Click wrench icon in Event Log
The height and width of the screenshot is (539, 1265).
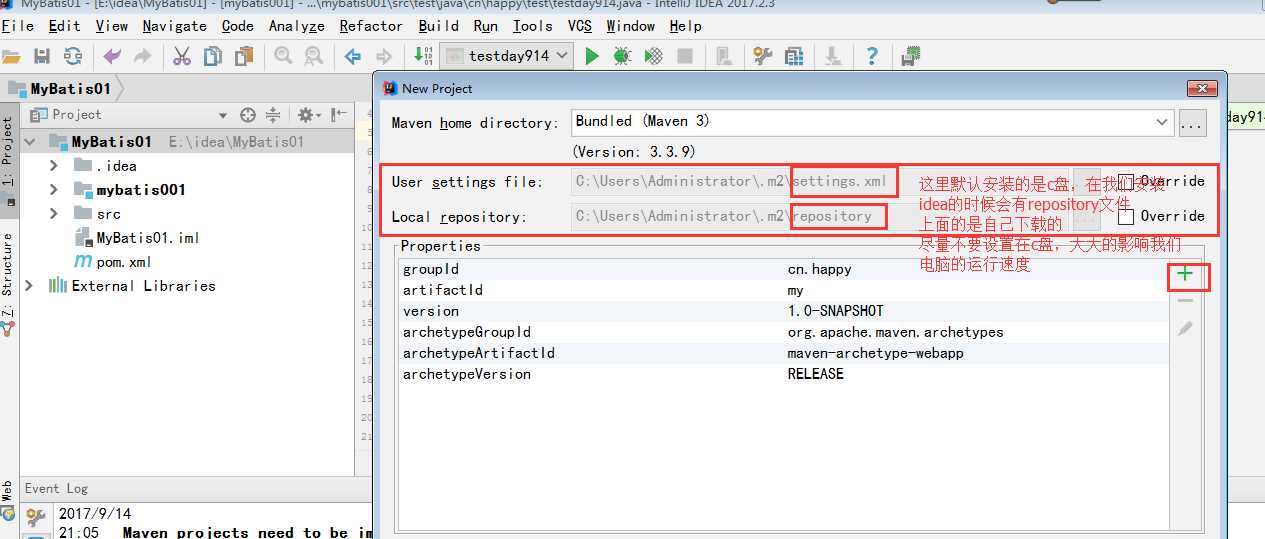pos(36,516)
